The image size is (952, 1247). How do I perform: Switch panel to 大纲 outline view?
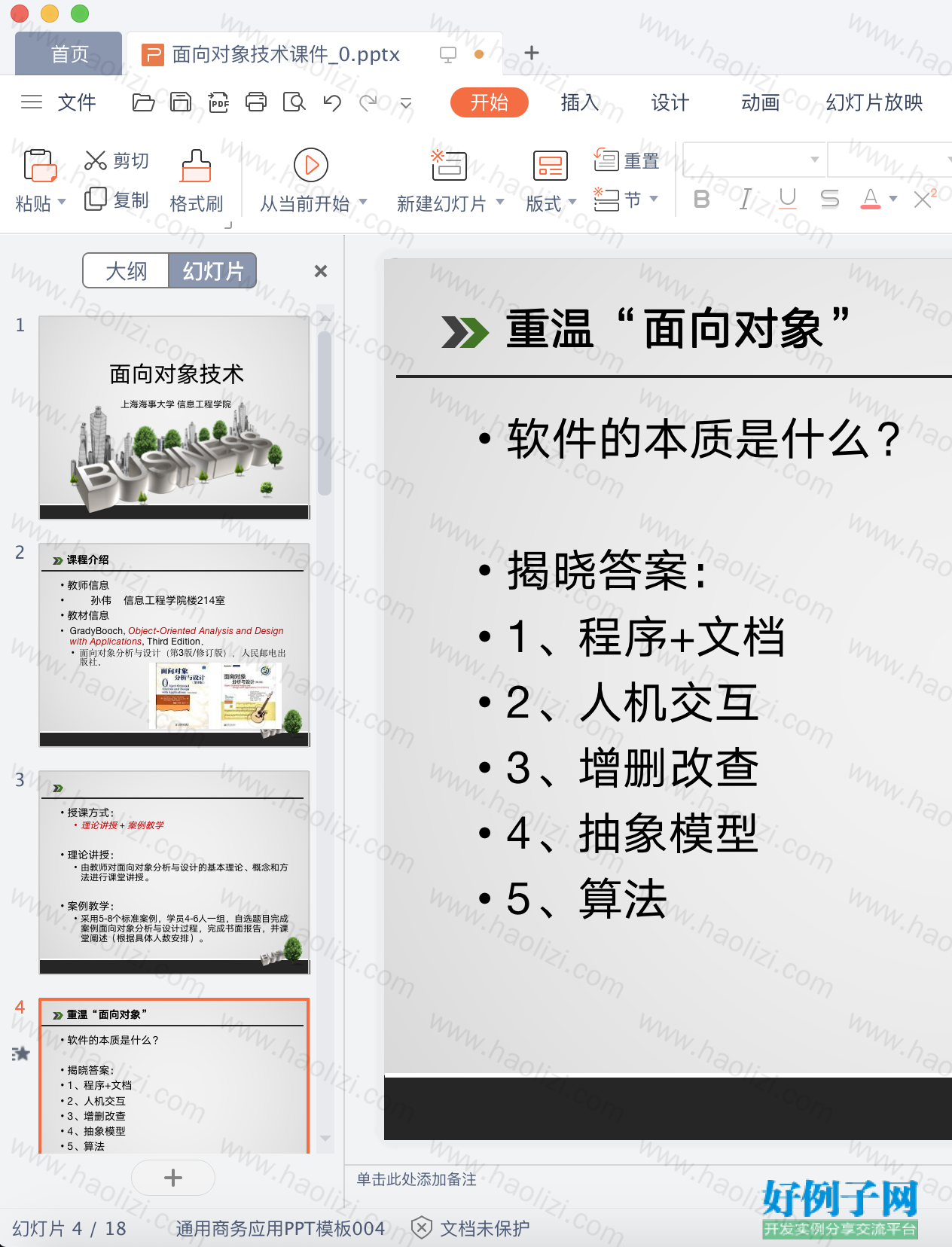coord(126,271)
